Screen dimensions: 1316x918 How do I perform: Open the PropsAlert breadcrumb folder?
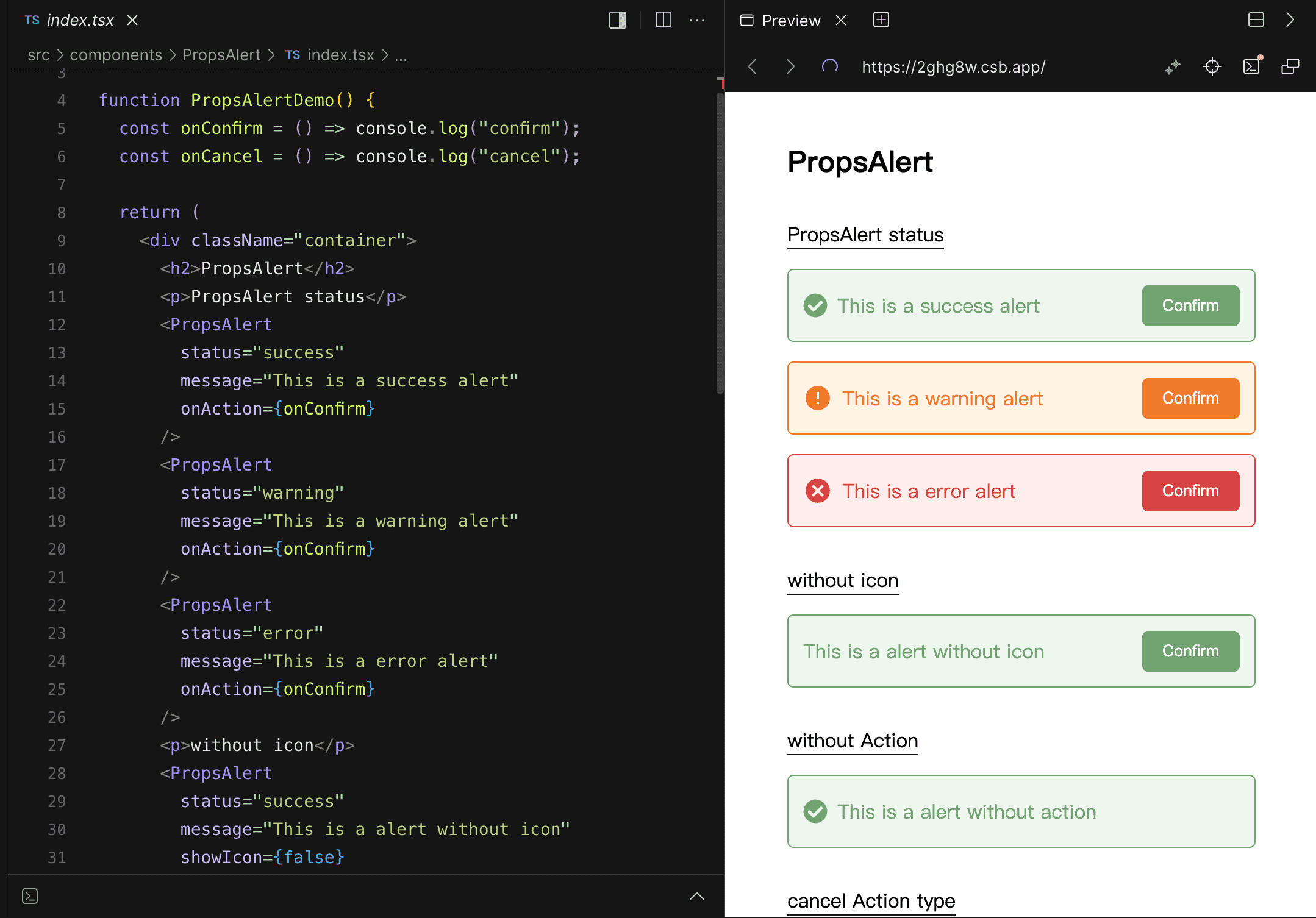(221, 55)
